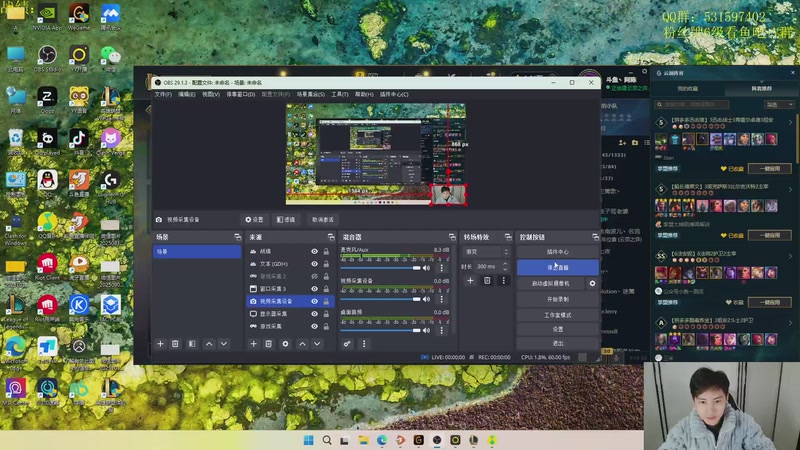Remove the selected source with the trash icon
This screenshot has width=800, height=450.
coord(268,344)
